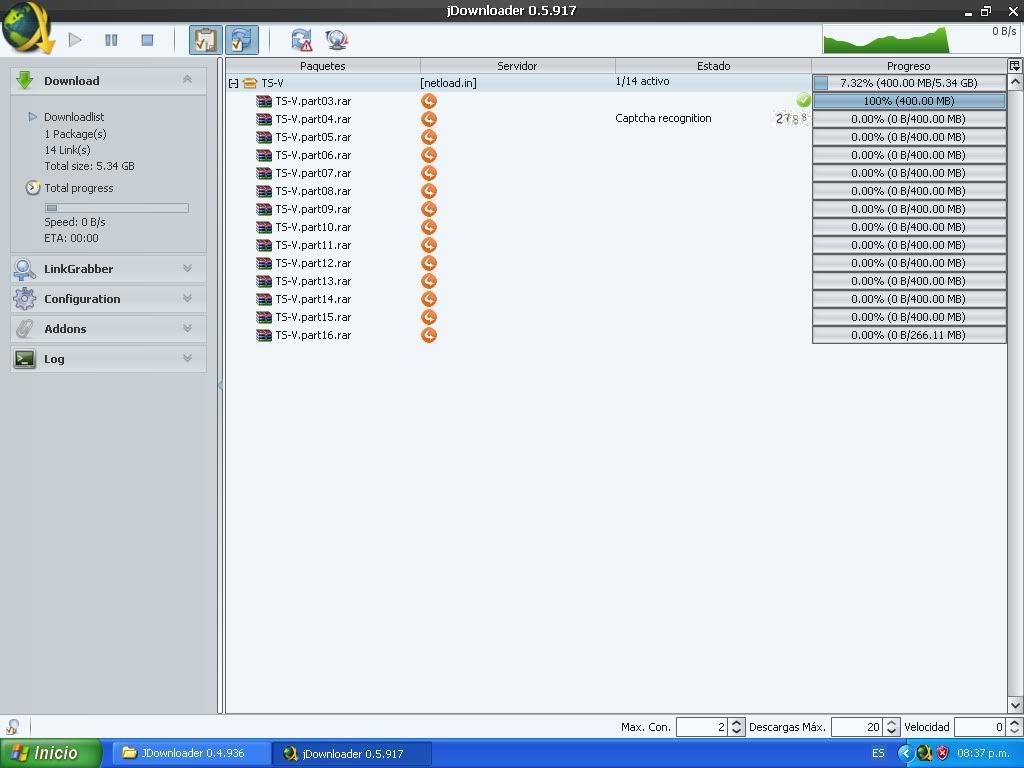Screen dimensions: 1024x768
Task: Click the Descargas Máx. input field
Action: coord(857,727)
